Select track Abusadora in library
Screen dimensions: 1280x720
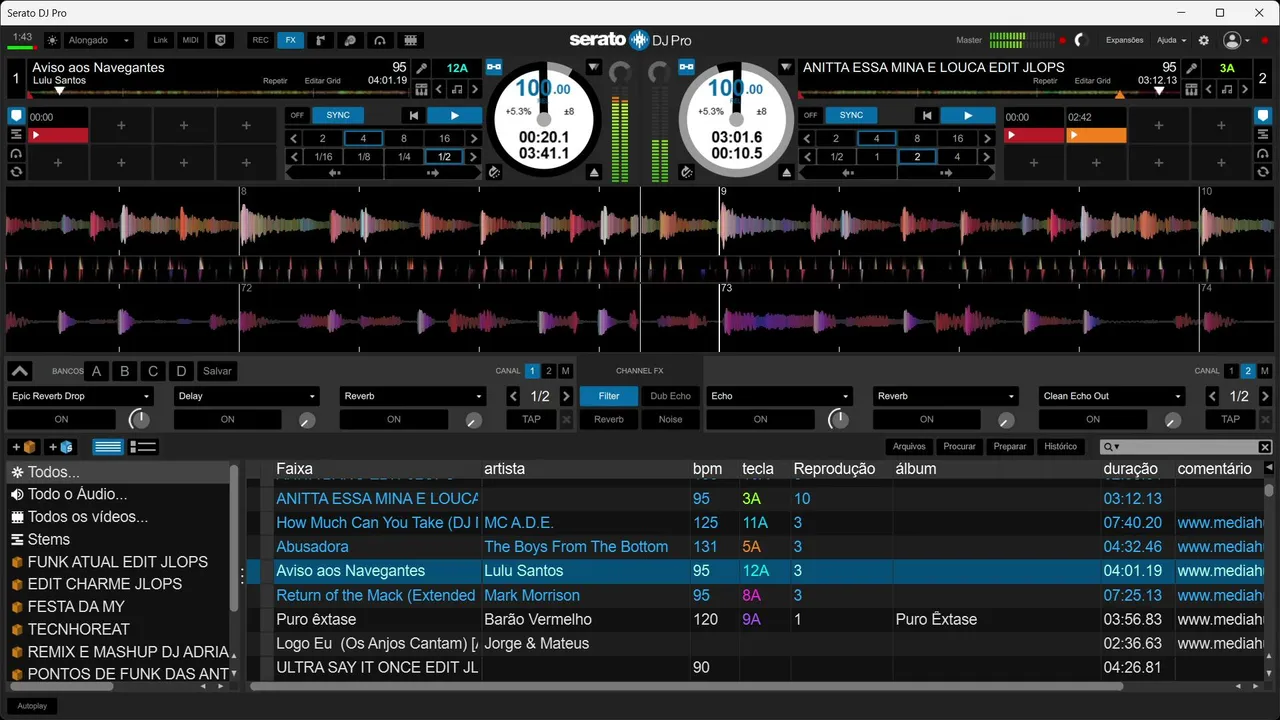pos(312,547)
